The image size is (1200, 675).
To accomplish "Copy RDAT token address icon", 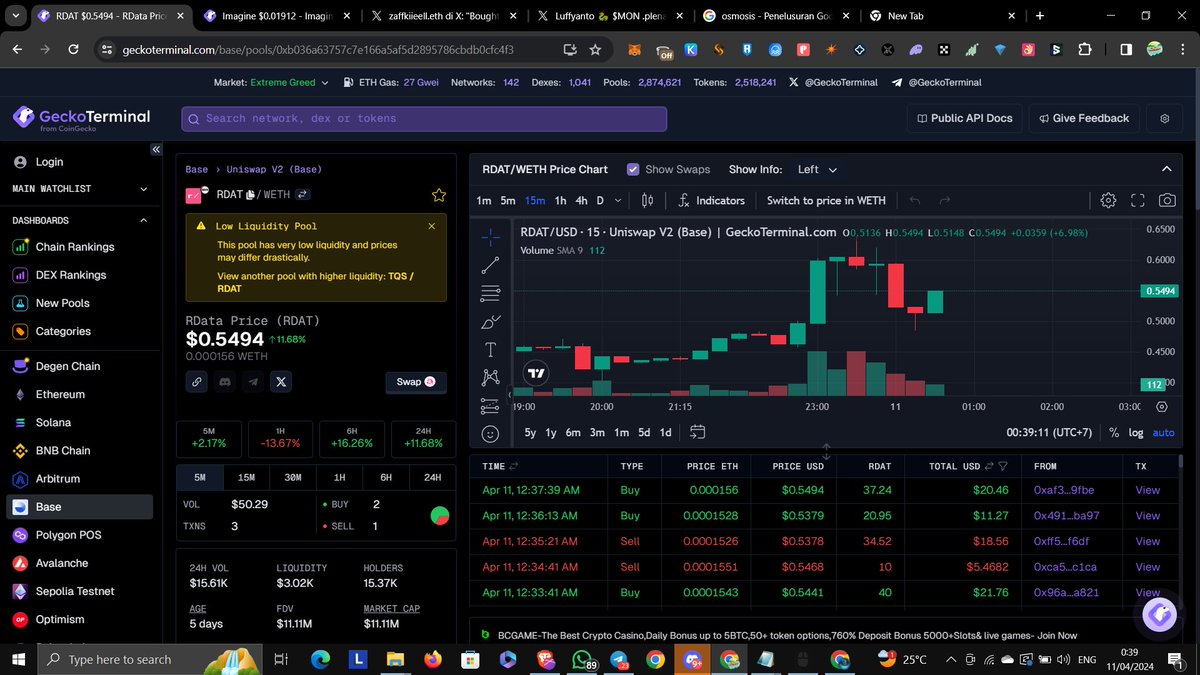I will click(252, 195).
